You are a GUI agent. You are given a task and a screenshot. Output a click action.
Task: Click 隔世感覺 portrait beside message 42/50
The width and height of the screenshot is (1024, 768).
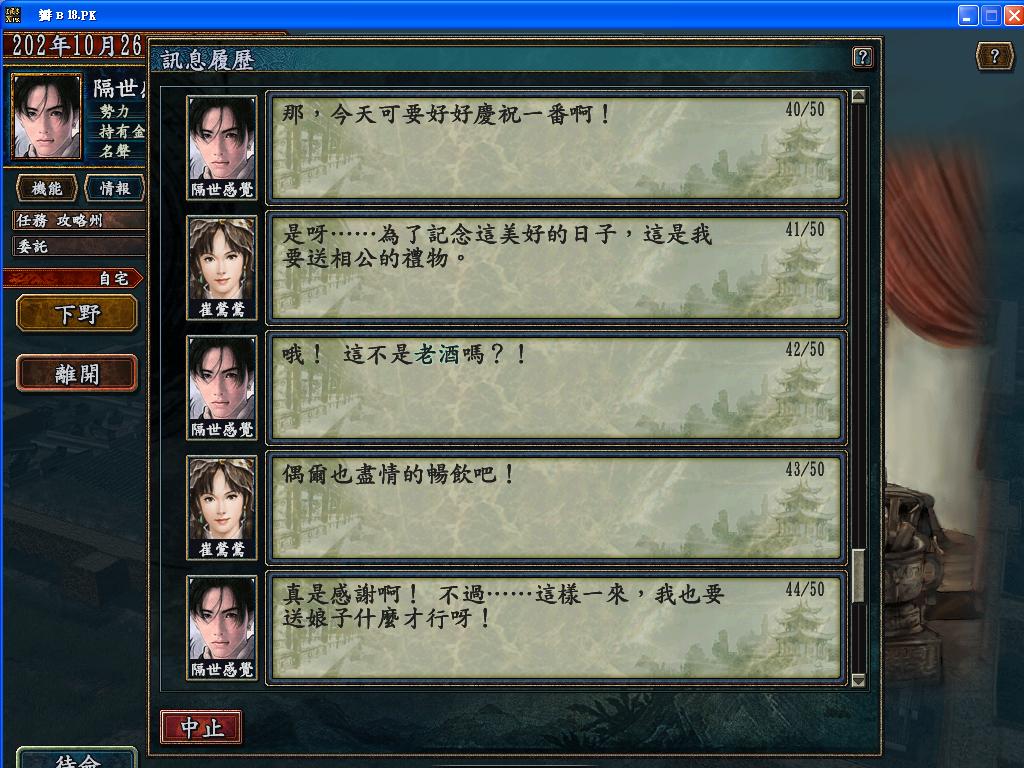222,387
